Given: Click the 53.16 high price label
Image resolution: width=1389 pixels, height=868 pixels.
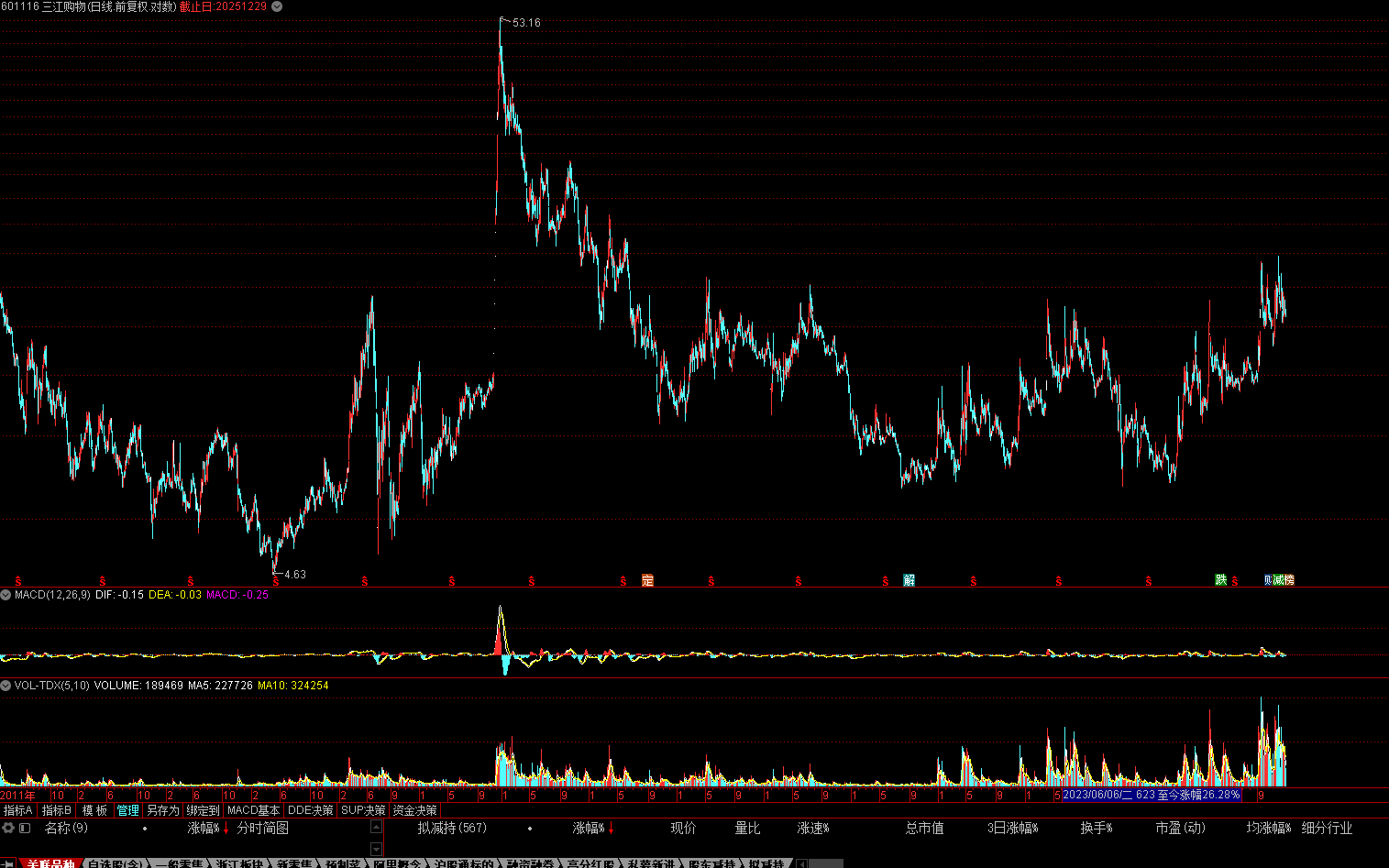Looking at the screenshot, I should [x=526, y=23].
